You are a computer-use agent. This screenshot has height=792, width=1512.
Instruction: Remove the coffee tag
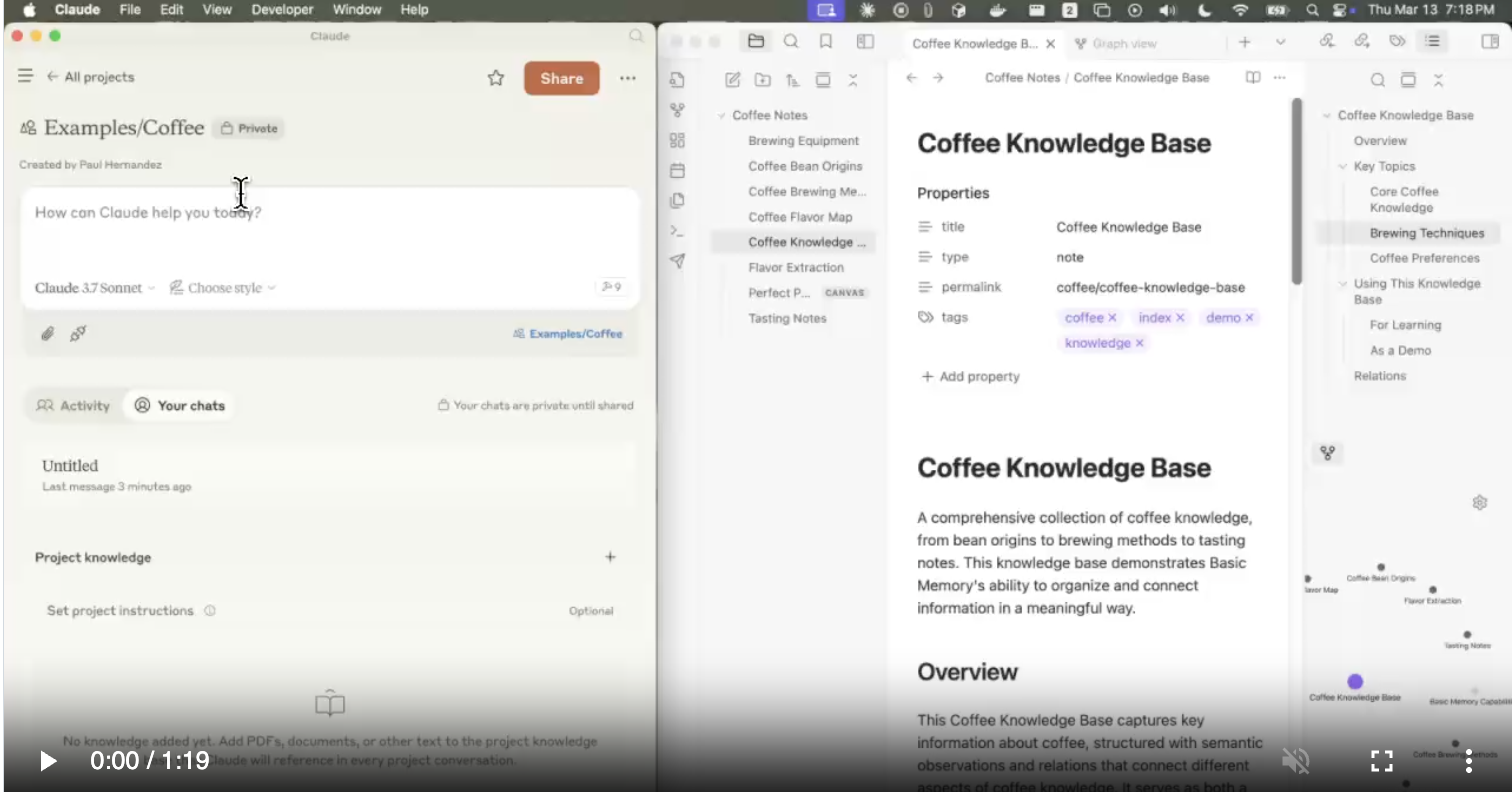[1112, 318]
